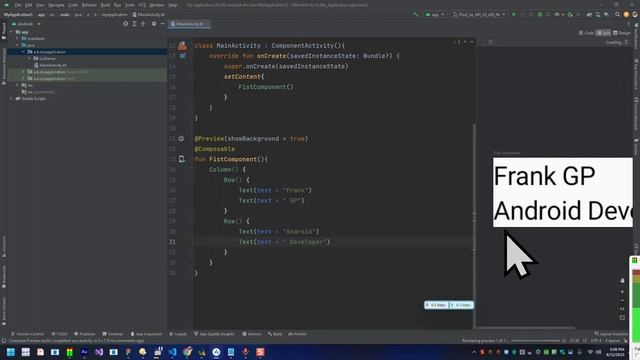
Task: Open App Quality Insights tool window
Action: point(214,334)
